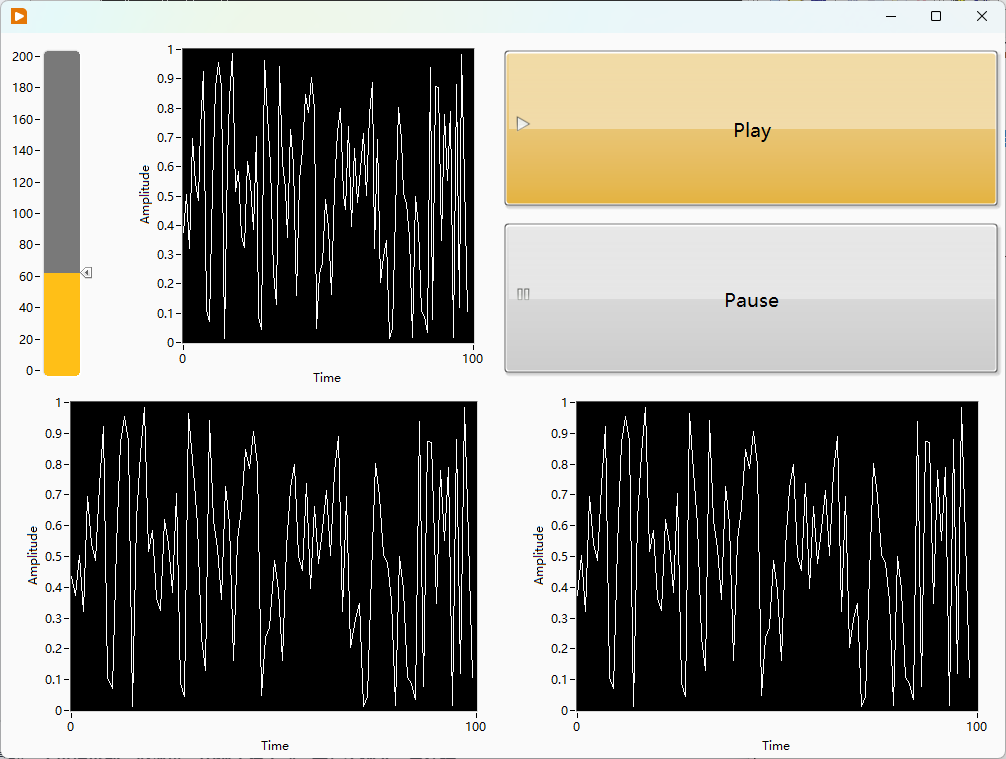Click the Time label under top graph
This screenshot has height=759, width=1006.
point(327,378)
